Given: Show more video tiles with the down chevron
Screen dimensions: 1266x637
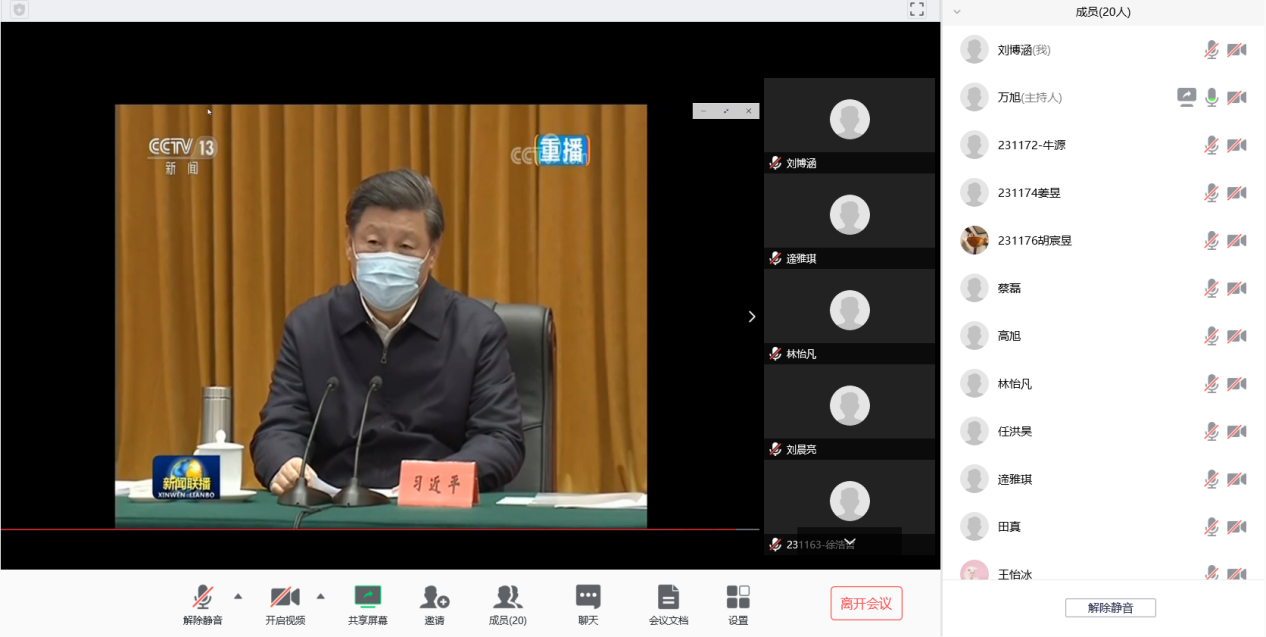Looking at the screenshot, I should click(x=850, y=542).
